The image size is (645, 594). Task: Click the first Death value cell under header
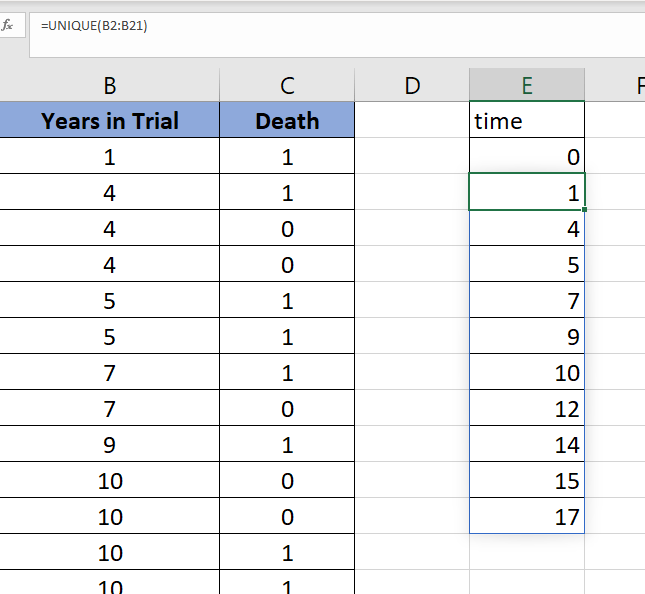[287, 155]
